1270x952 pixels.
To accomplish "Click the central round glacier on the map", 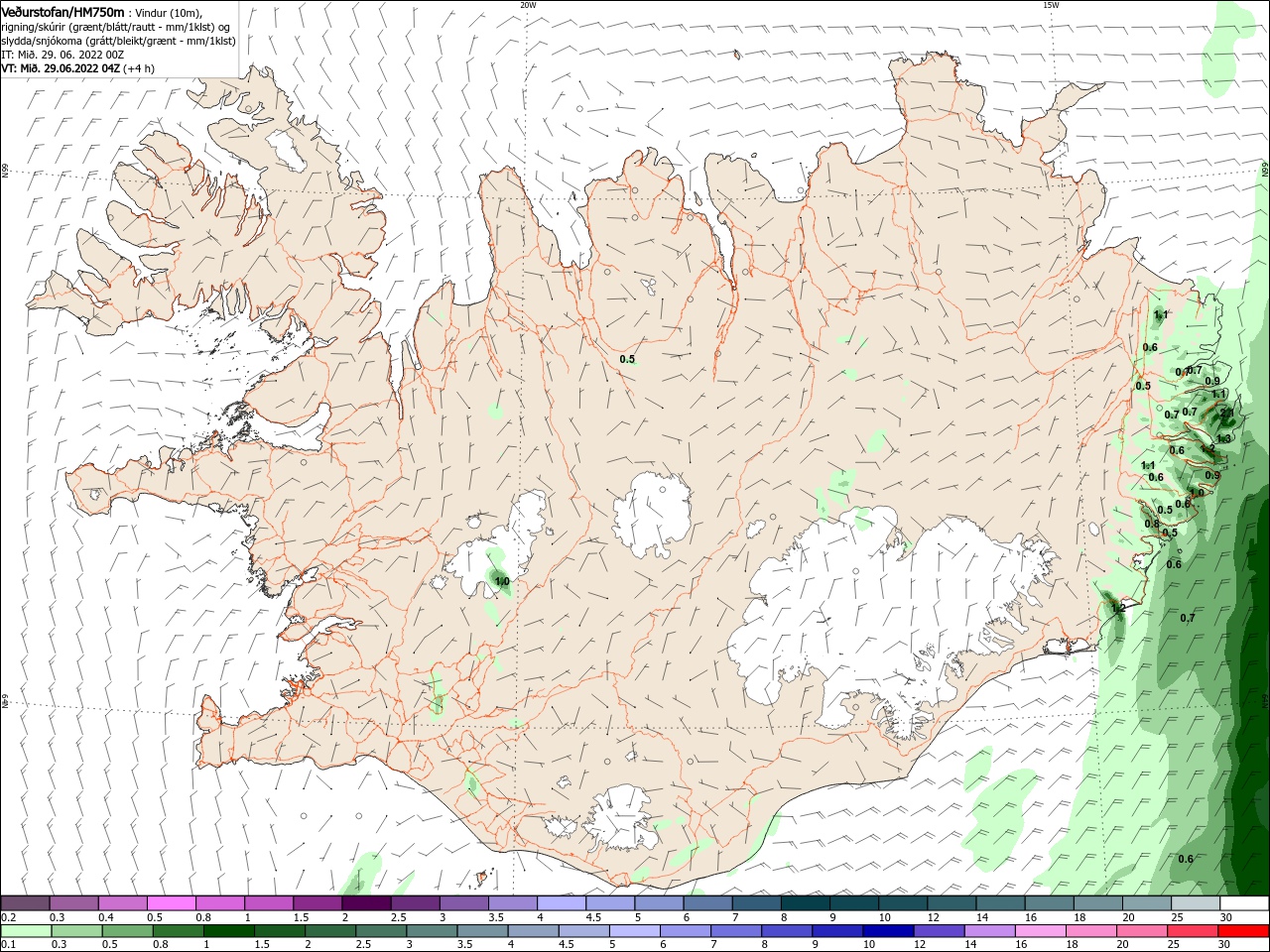I will tap(652, 514).
